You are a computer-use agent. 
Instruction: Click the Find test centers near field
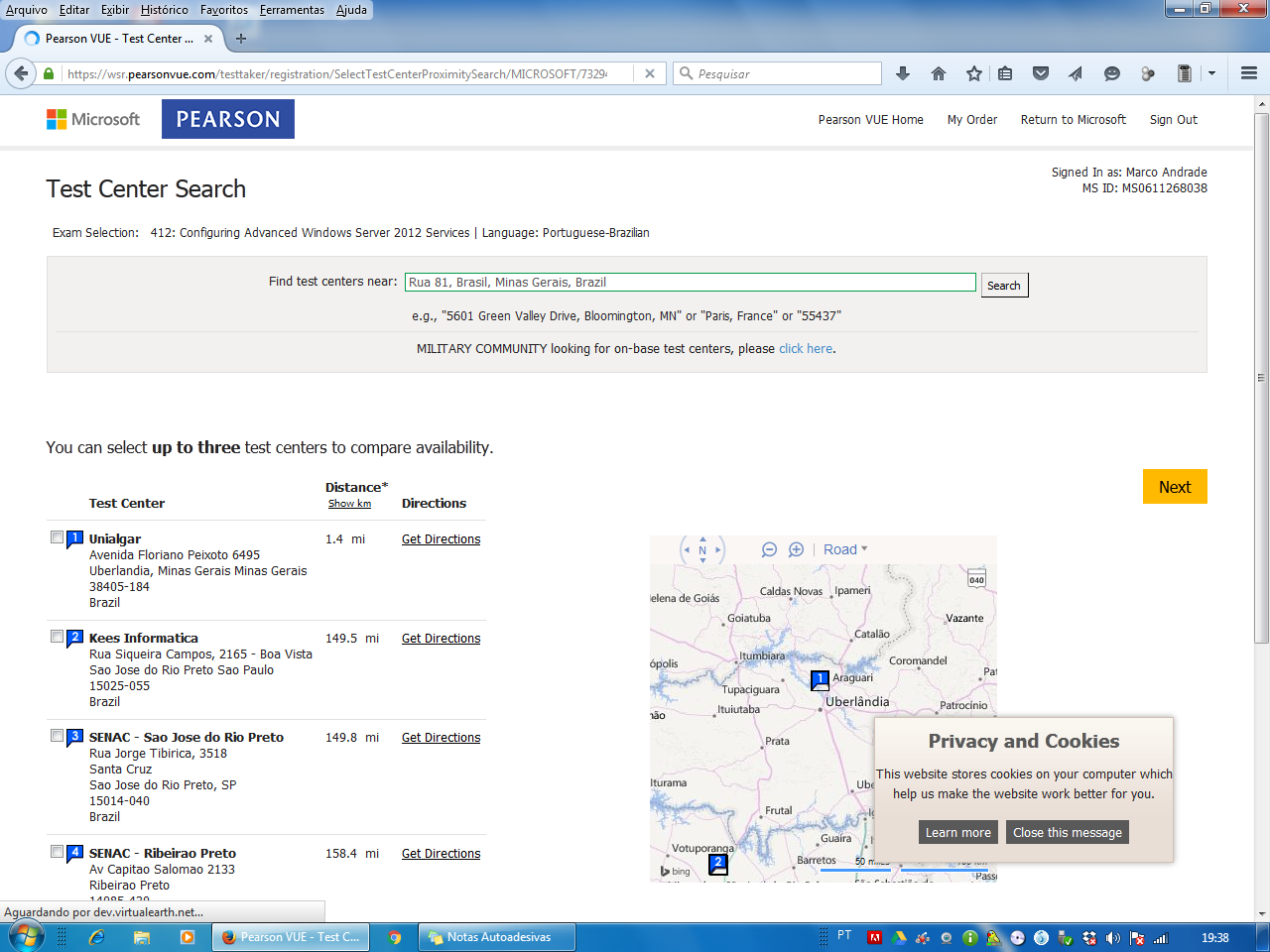point(691,283)
